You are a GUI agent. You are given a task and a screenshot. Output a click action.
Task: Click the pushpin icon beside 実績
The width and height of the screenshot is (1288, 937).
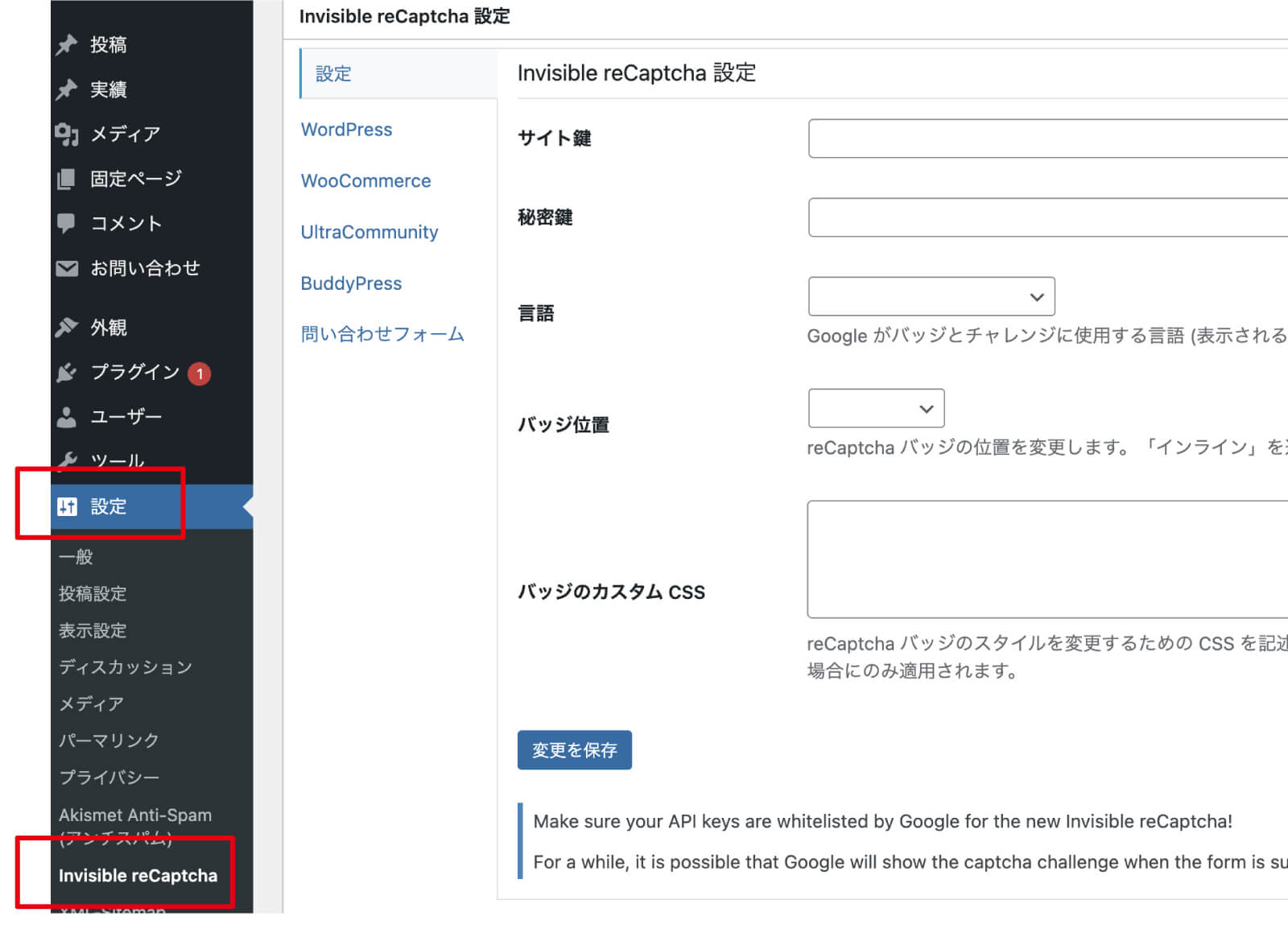coord(67,89)
